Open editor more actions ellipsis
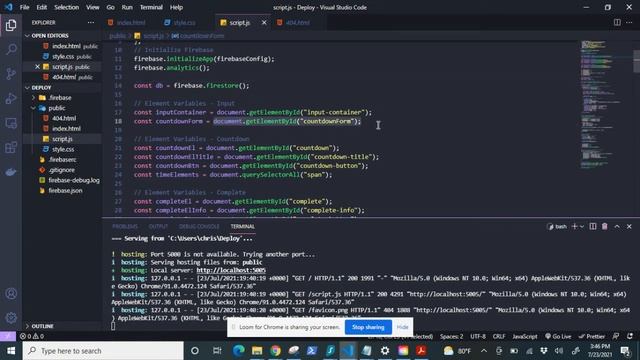 click(x=629, y=22)
